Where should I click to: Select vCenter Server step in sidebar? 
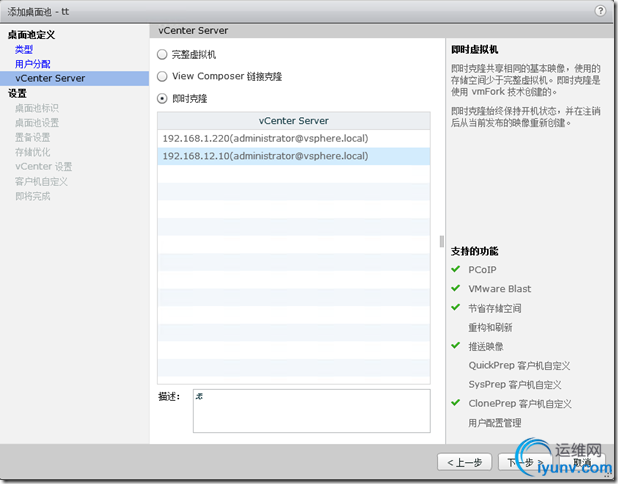click(x=74, y=78)
